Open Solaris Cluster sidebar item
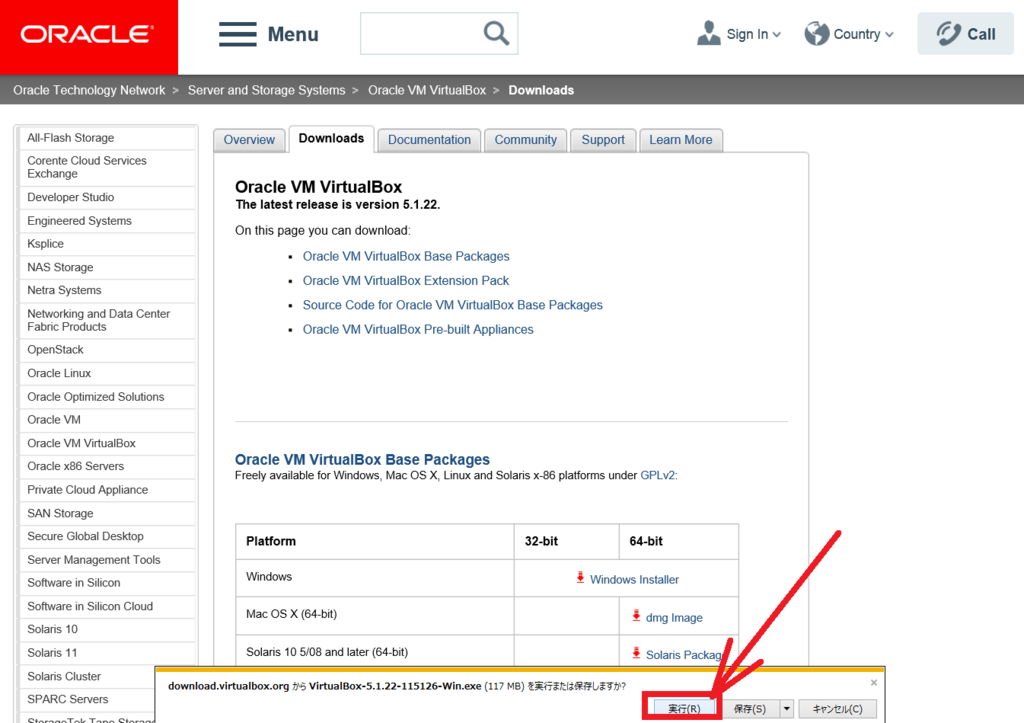 coord(64,676)
